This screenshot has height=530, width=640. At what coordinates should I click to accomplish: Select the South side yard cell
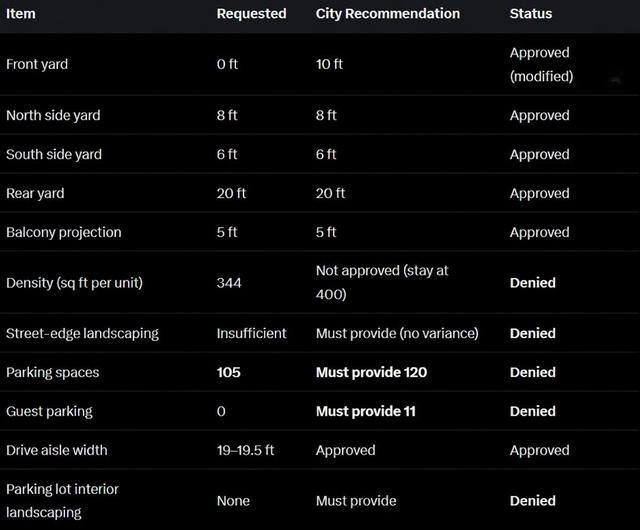54,154
